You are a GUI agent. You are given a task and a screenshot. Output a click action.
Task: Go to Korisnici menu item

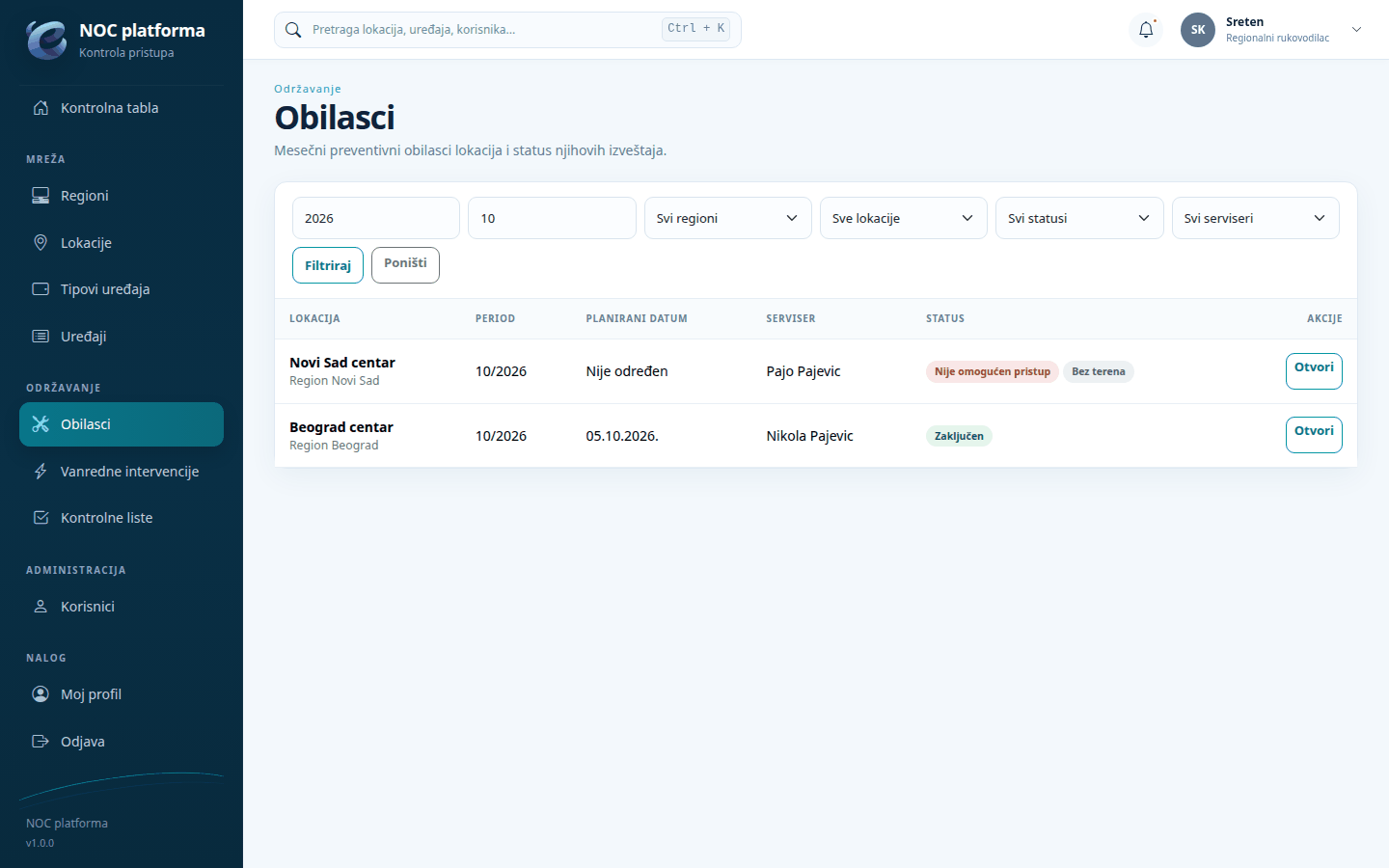pos(122,607)
